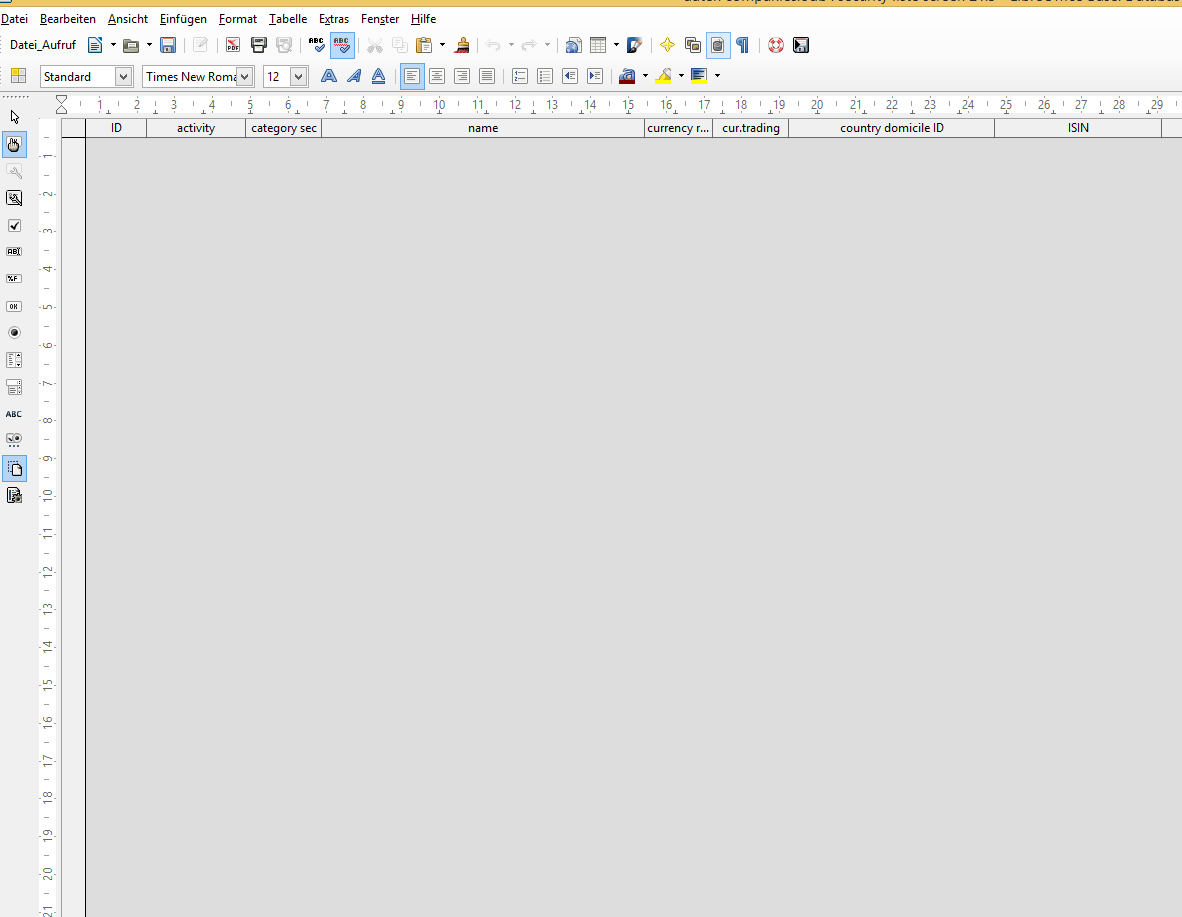This screenshot has height=917, width=1182.
Task: Expand the Insert Table dropdown arrow
Action: pyautogui.click(x=616, y=45)
